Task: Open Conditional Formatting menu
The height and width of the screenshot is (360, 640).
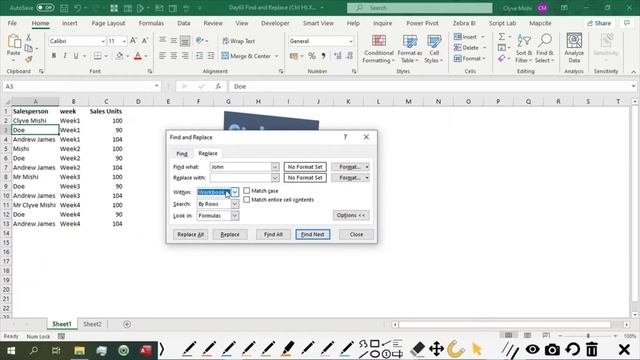Action: click(x=379, y=49)
